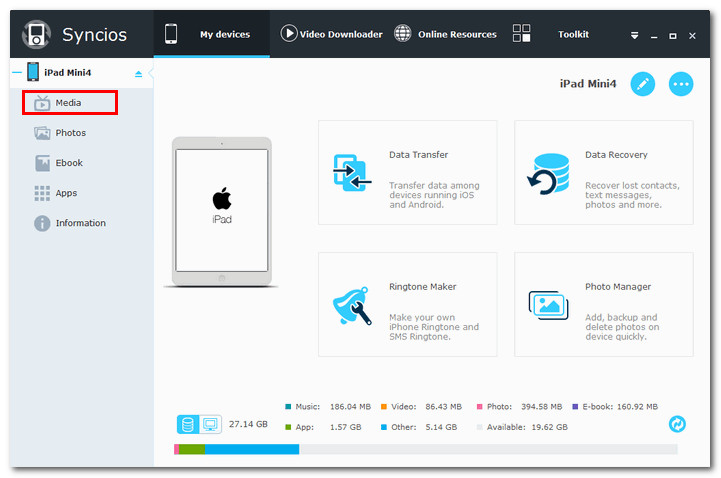Click the Music teal color legend
The height and width of the screenshot is (478, 721).
tap(288, 407)
